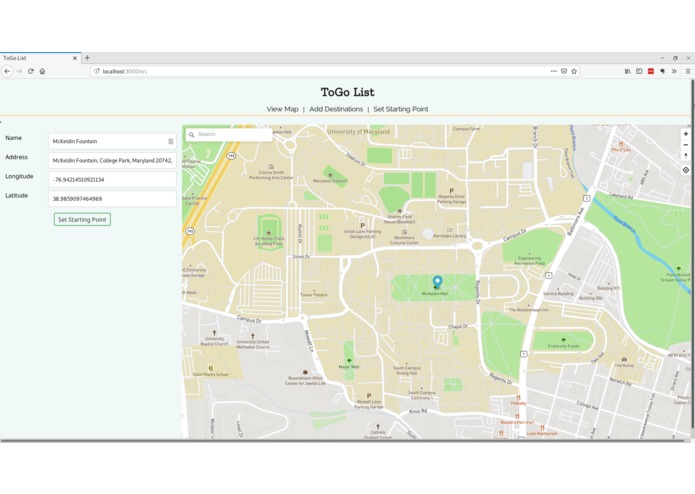Screen dimensions: 695x494
Task: Click the Hornbake Library map label
Action: point(449,236)
